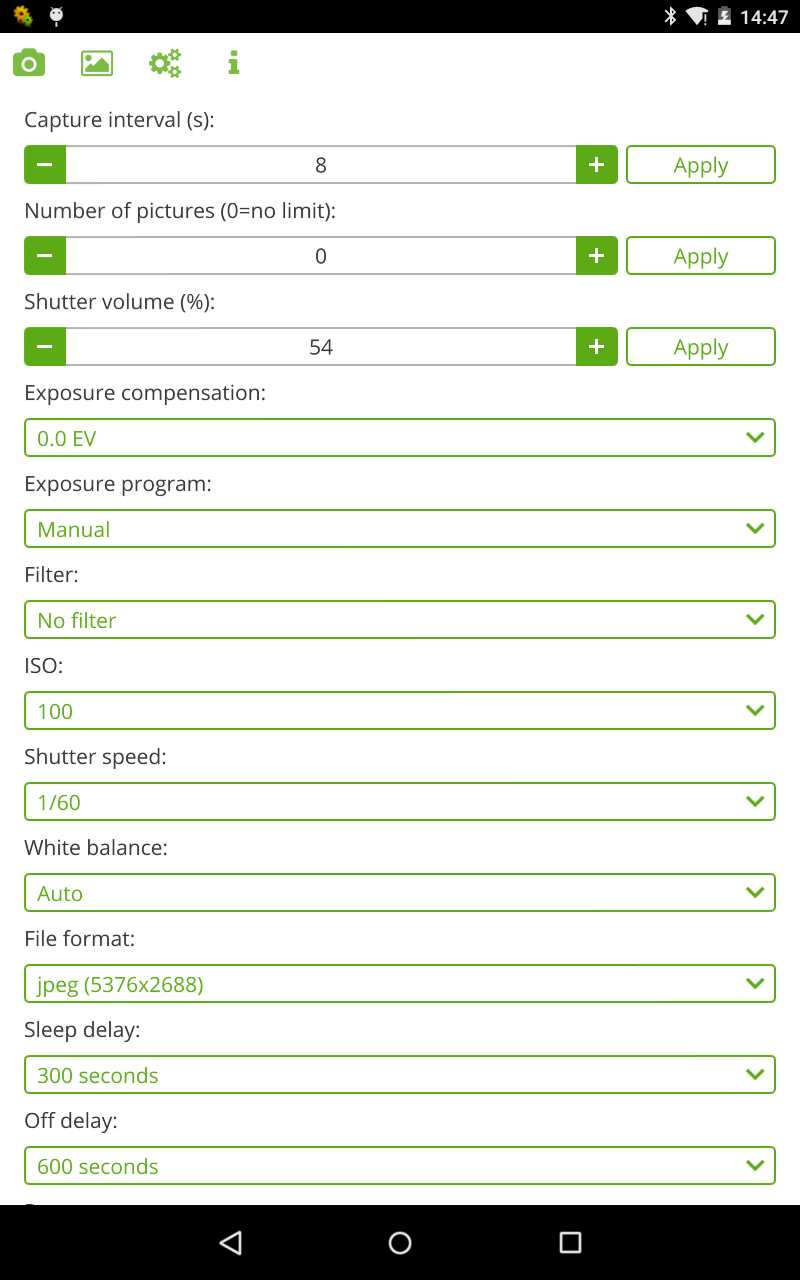Open the info tab
800x1280 pixels.
tap(233, 63)
